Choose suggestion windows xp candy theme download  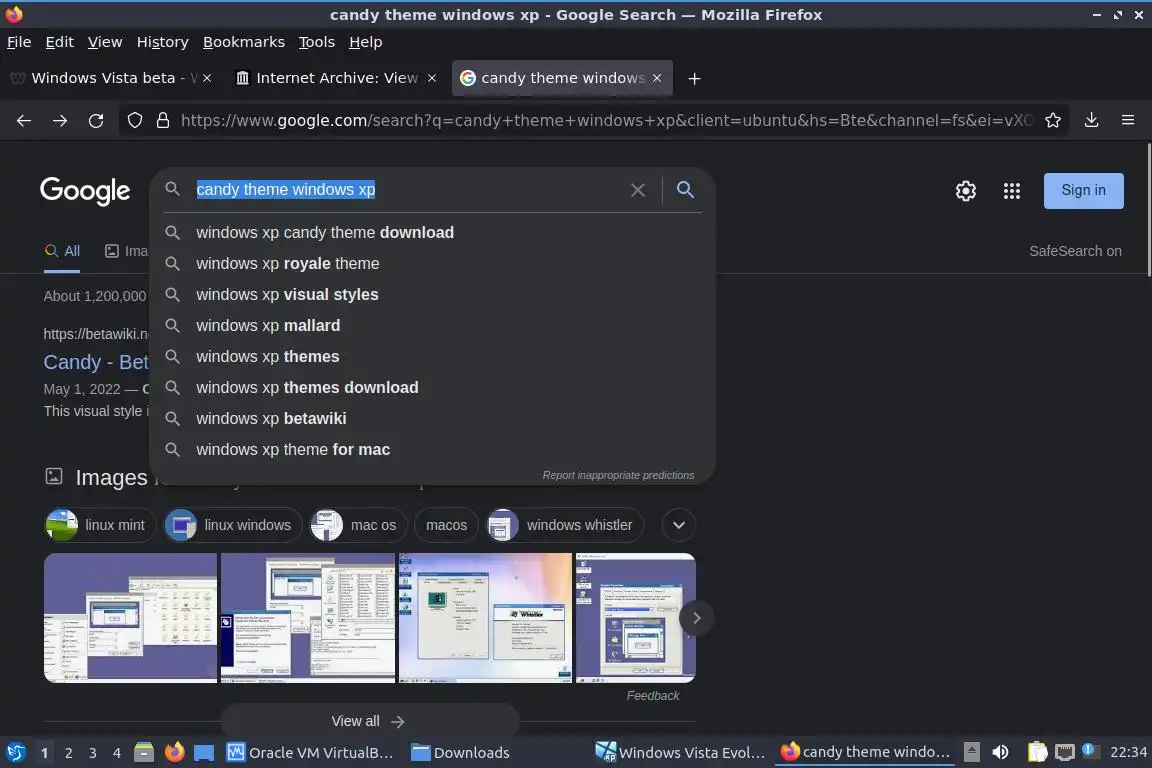(x=432, y=232)
